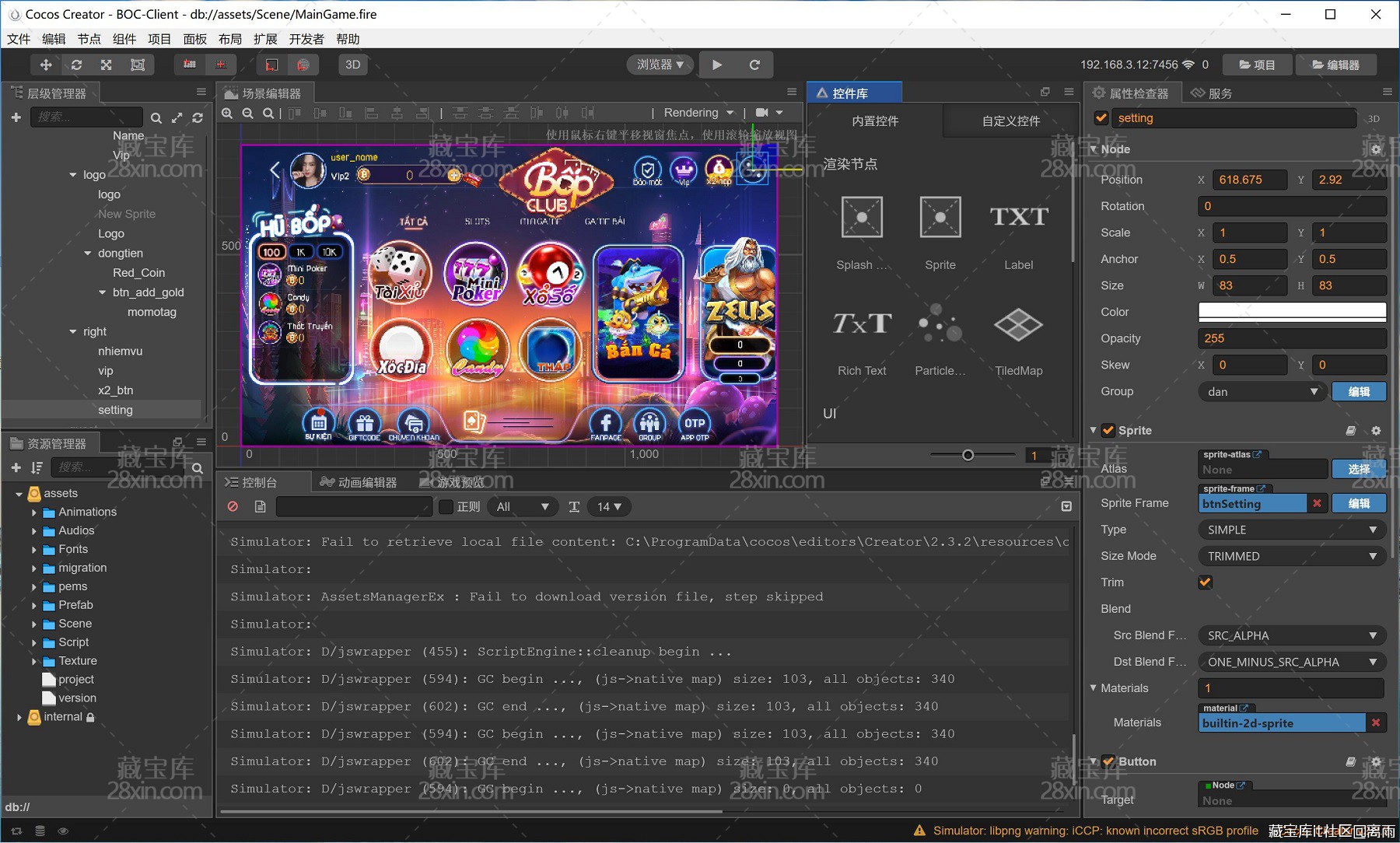Toggle the Sprite component enabled checkbox
The height and width of the screenshot is (843, 1400).
pos(1108,431)
